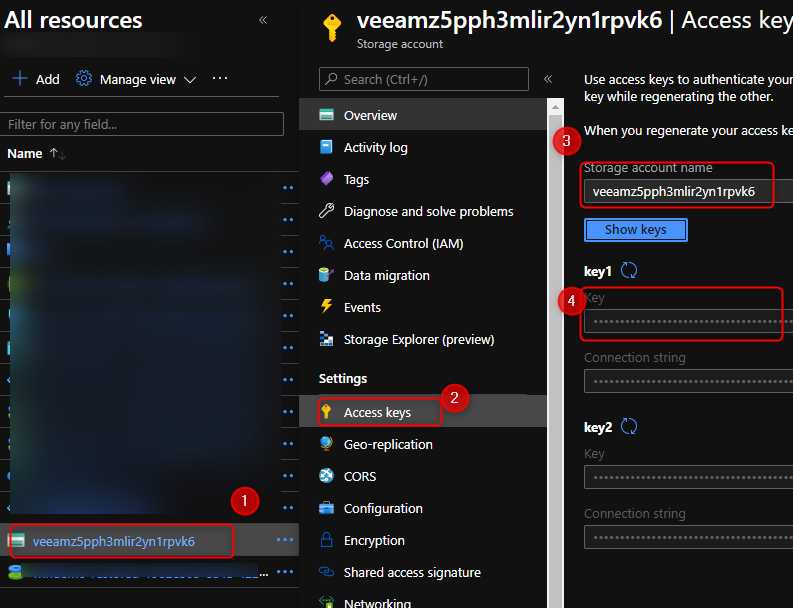Open the more options ellipsis in toolbar
Image resolution: width=793 pixels, height=608 pixels.
pos(220,79)
